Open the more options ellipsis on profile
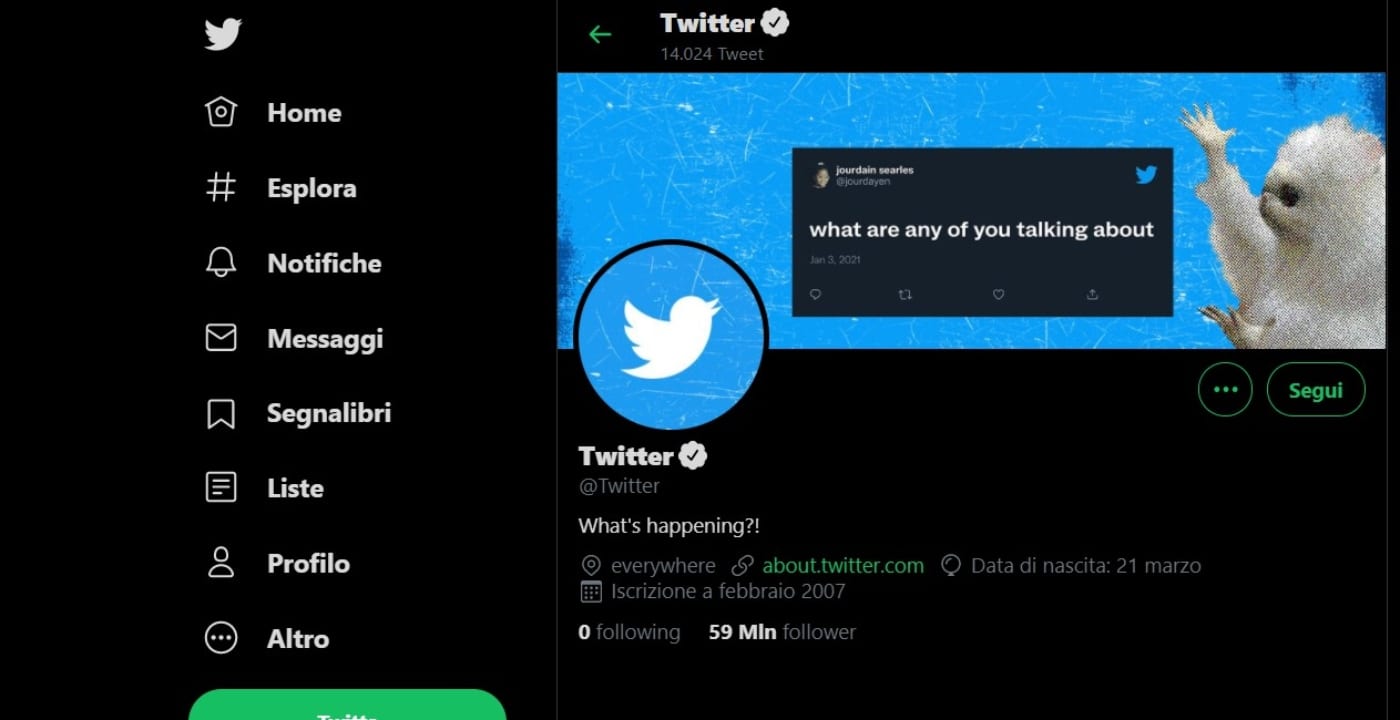The image size is (1400, 720). click(1224, 389)
